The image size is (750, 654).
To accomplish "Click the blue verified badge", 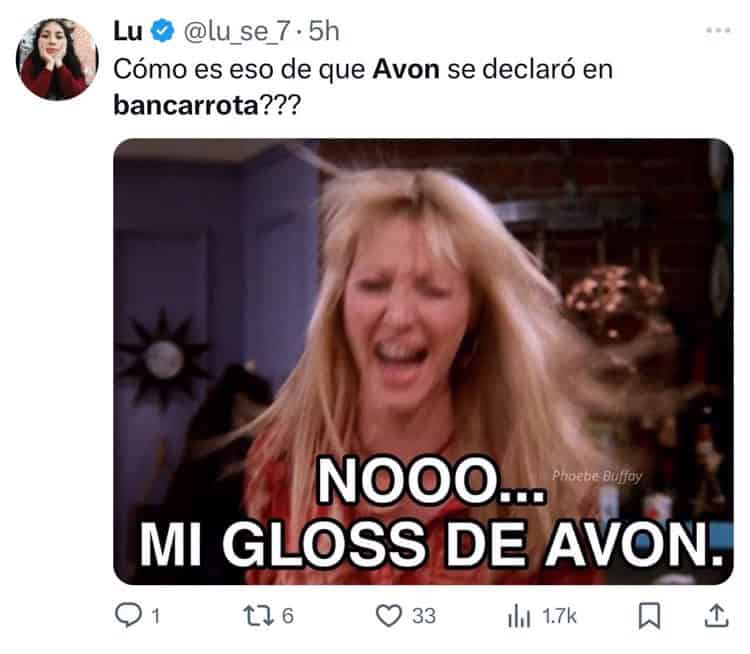I will pos(163,31).
